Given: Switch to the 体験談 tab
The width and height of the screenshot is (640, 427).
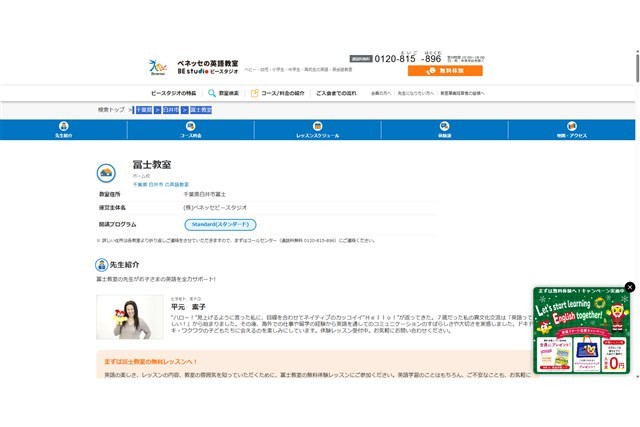Looking at the screenshot, I should click(444, 130).
